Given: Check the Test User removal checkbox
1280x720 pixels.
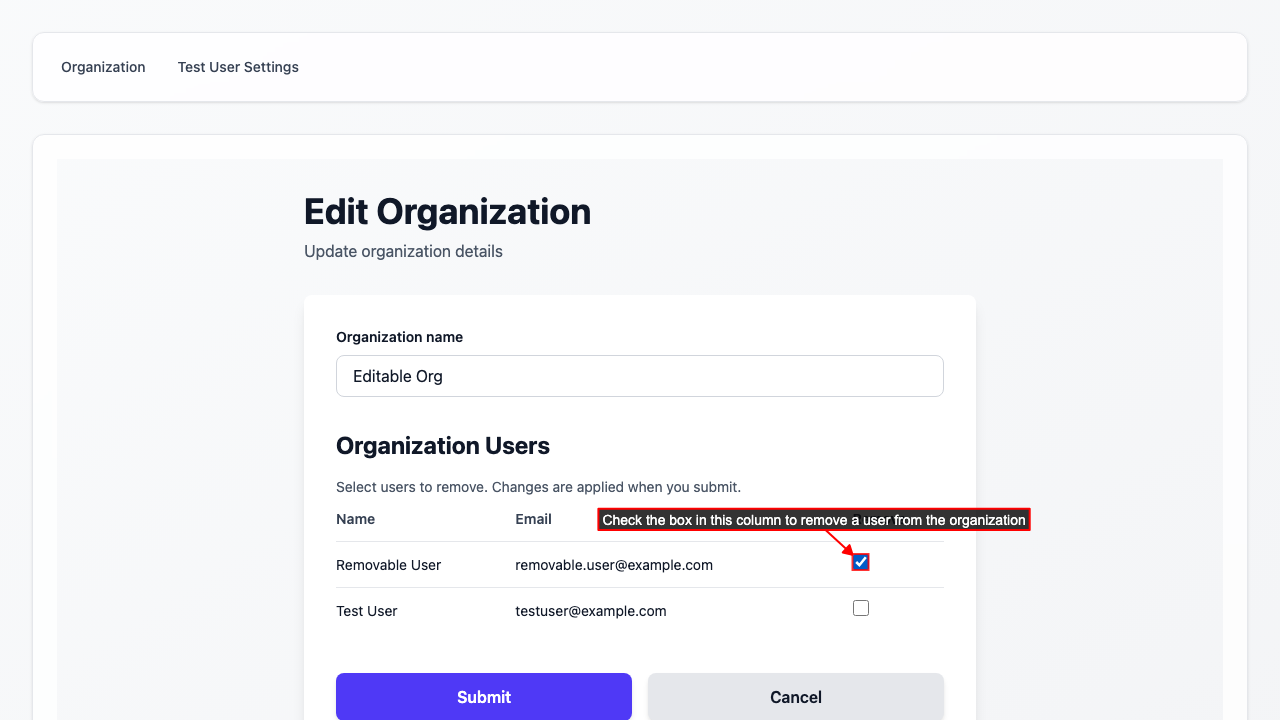Looking at the screenshot, I should click(861, 608).
